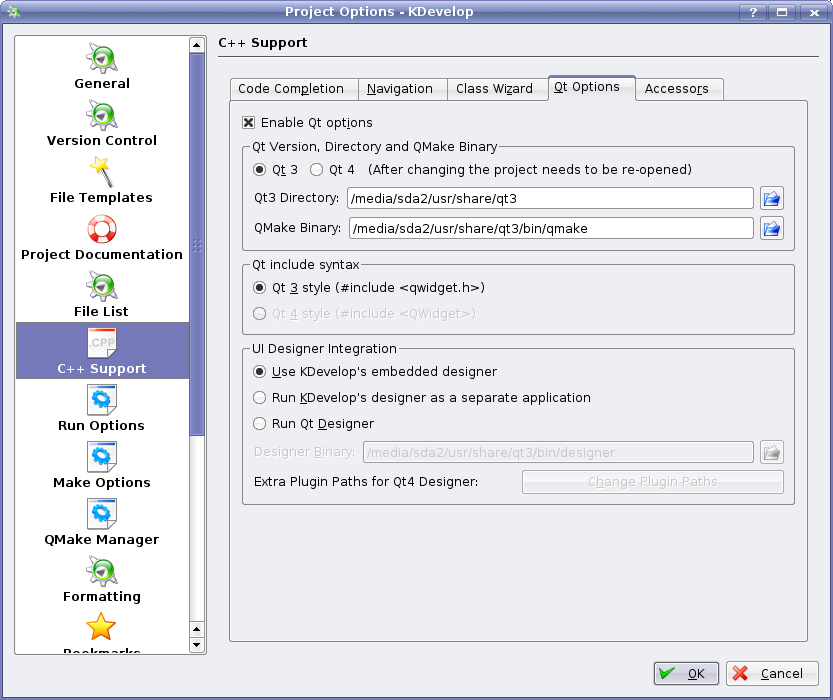Open Make Options section
Image resolution: width=833 pixels, height=700 pixels.
tap(102, 466)
